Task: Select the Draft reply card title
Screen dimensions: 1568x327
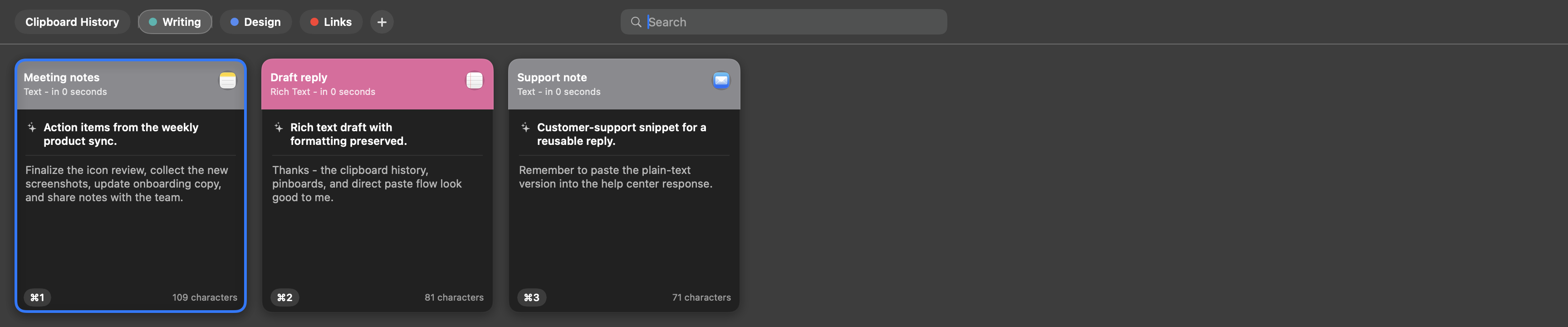Action: (299, 77)
